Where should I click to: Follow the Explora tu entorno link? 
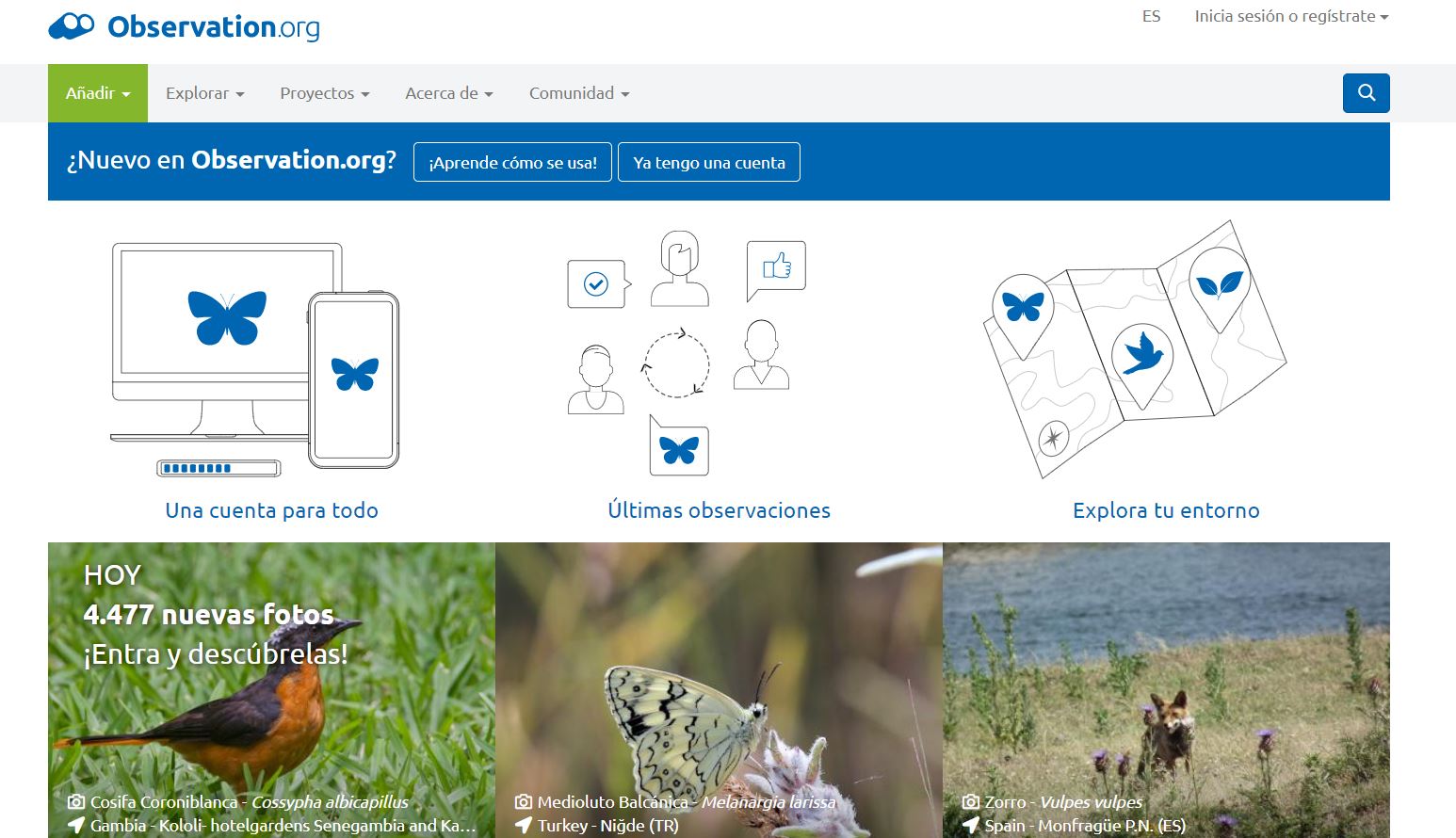pos(1165,510)
